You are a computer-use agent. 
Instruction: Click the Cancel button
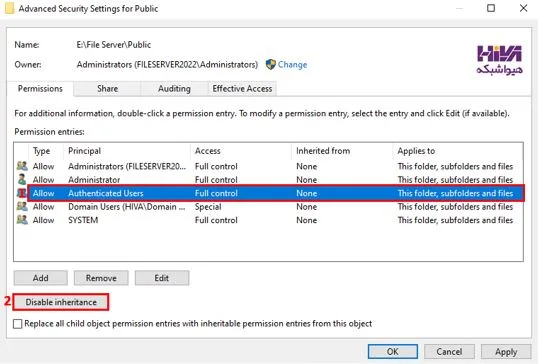click(449, 352)
